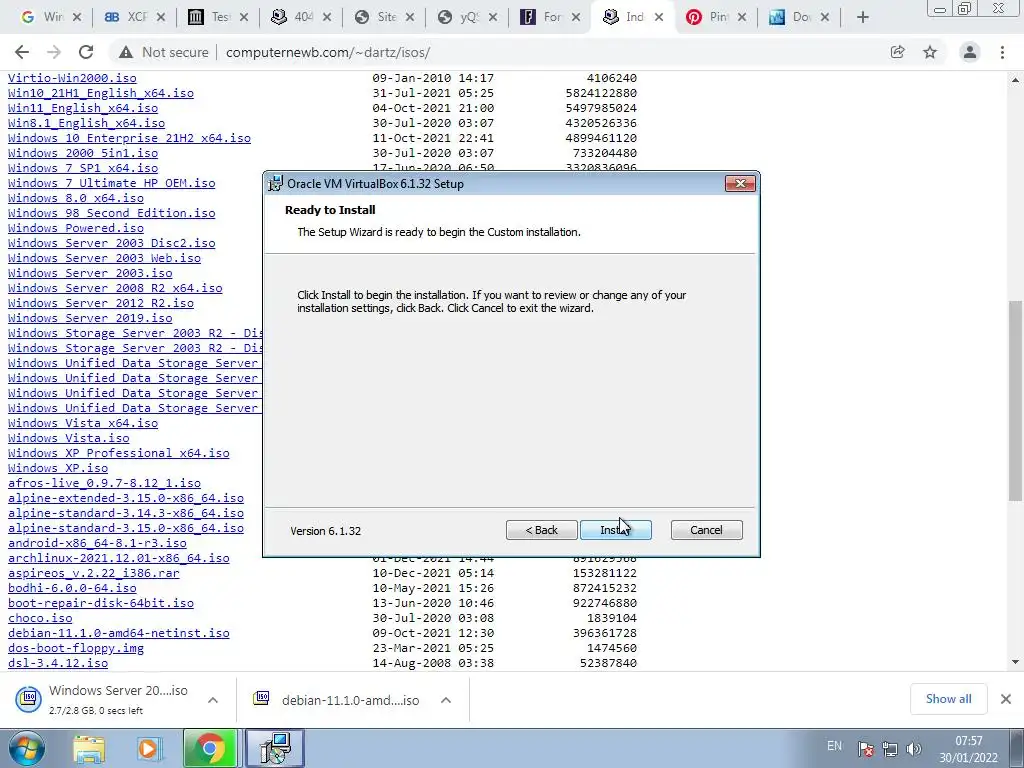The height and width of the screenshot is (768, 1024).
Task: Click page scroll up arrow
Action: 1015,80
